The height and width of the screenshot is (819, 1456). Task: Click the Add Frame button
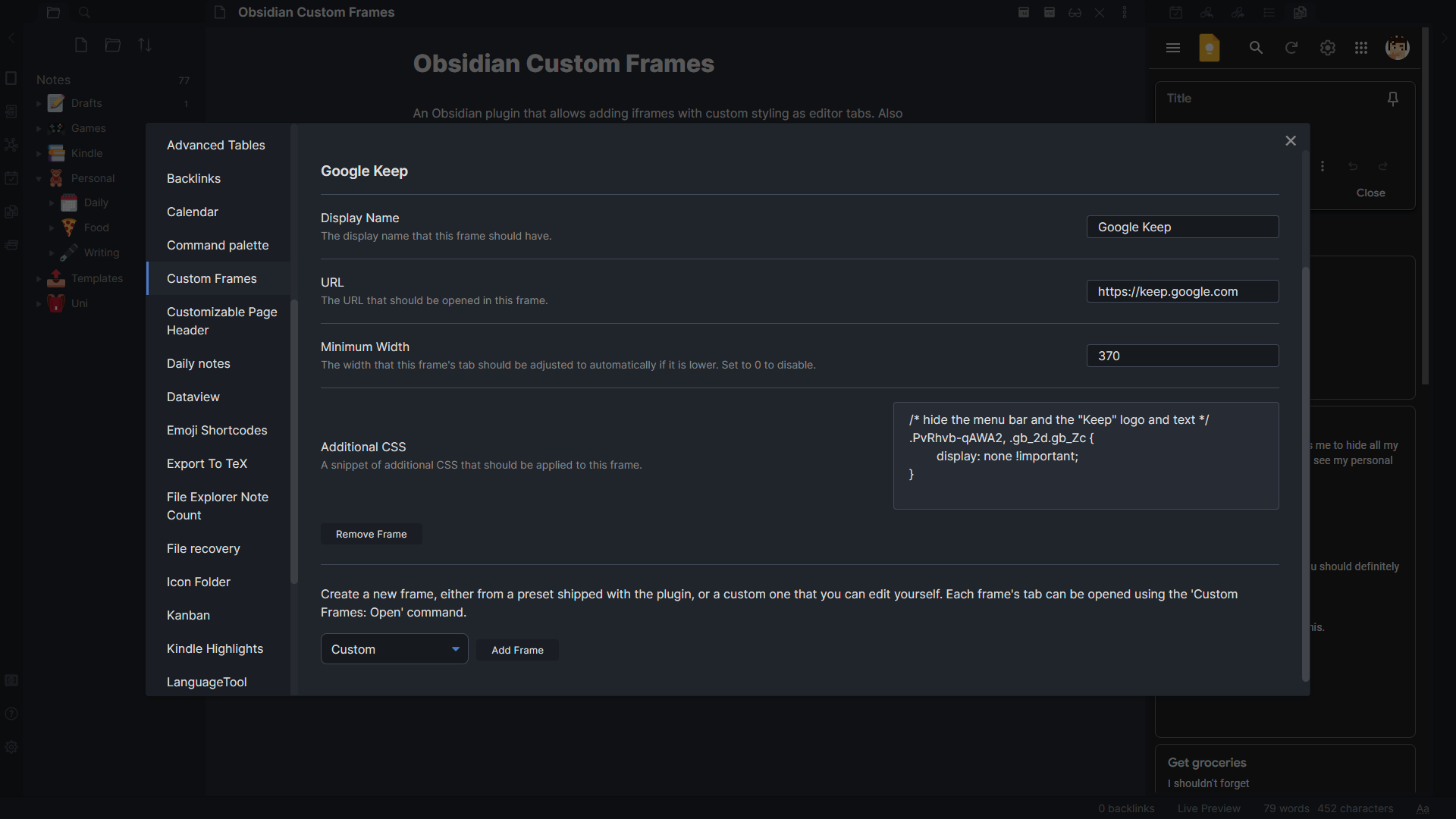coord(517,650)
